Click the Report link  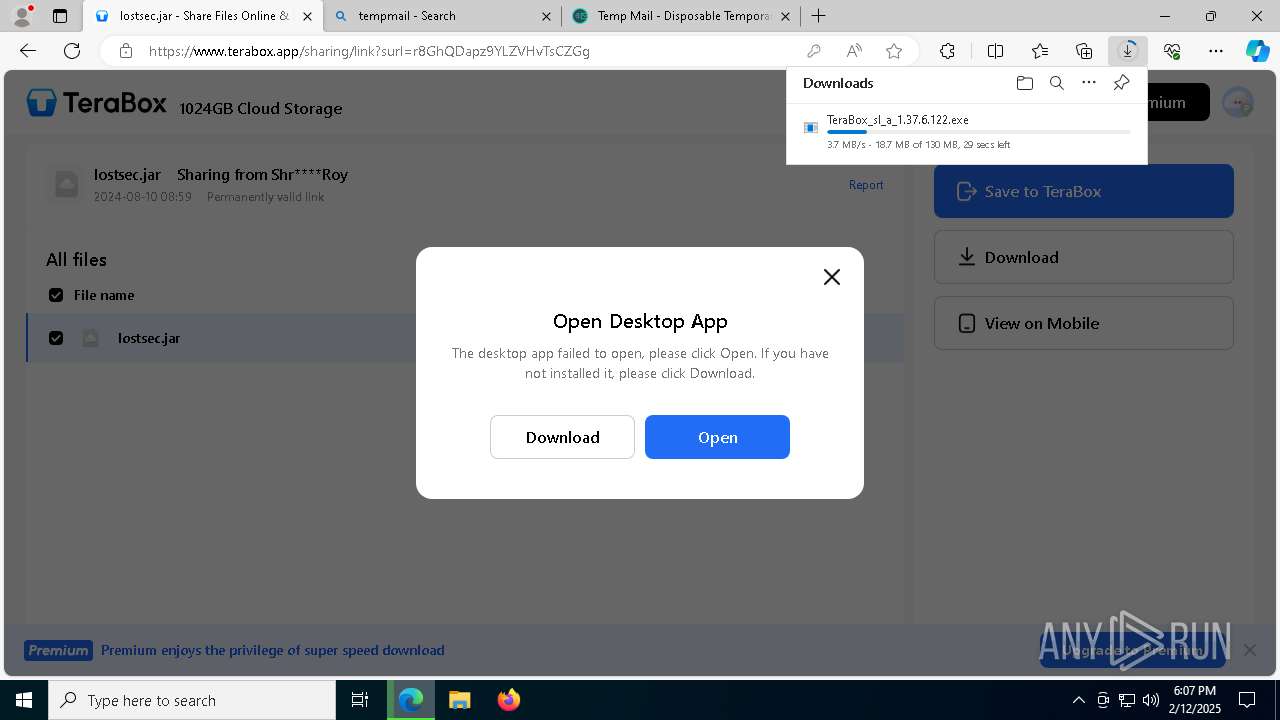(x=866, y=185)
